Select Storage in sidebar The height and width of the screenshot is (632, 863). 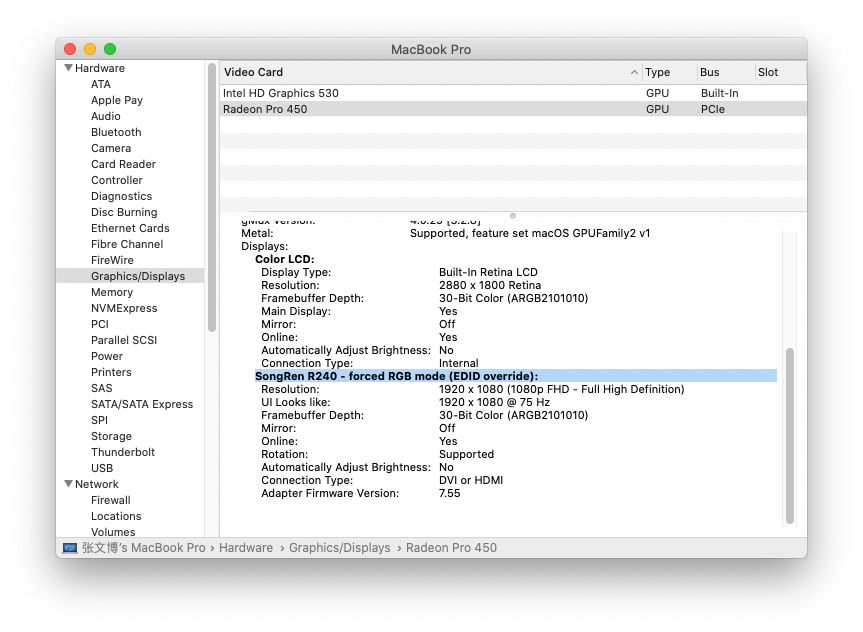coord(111,436)
